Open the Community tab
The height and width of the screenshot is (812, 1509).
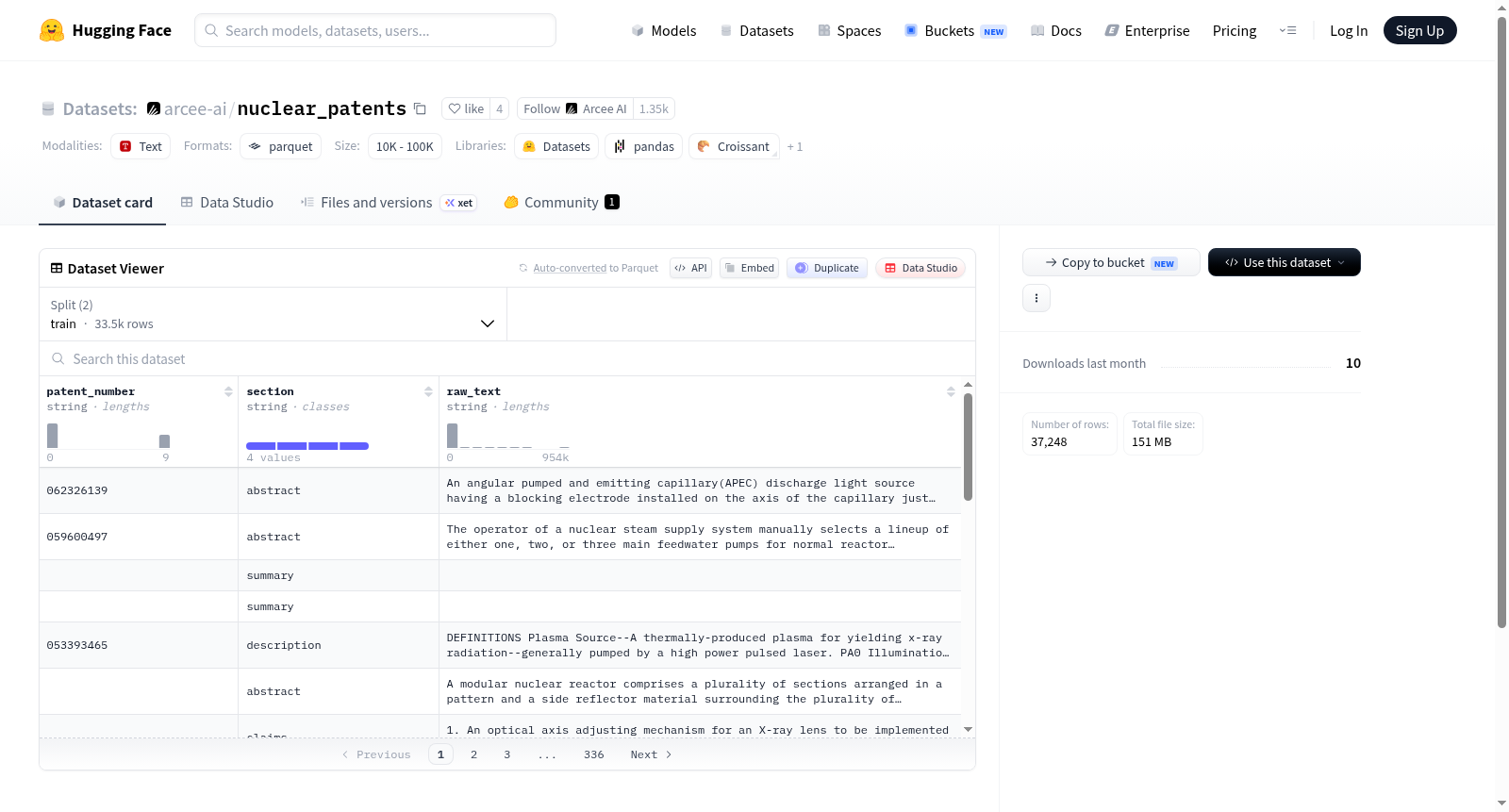(561, 202)
